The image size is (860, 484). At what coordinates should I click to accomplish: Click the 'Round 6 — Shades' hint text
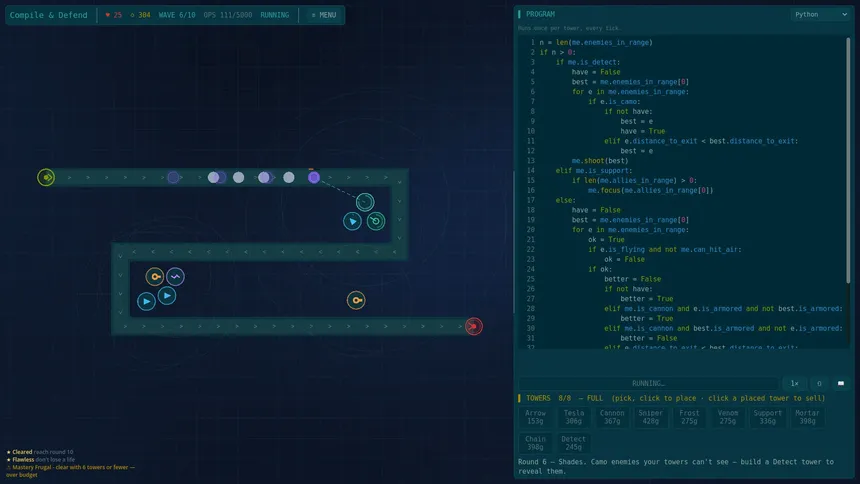[x=676, y=466]
